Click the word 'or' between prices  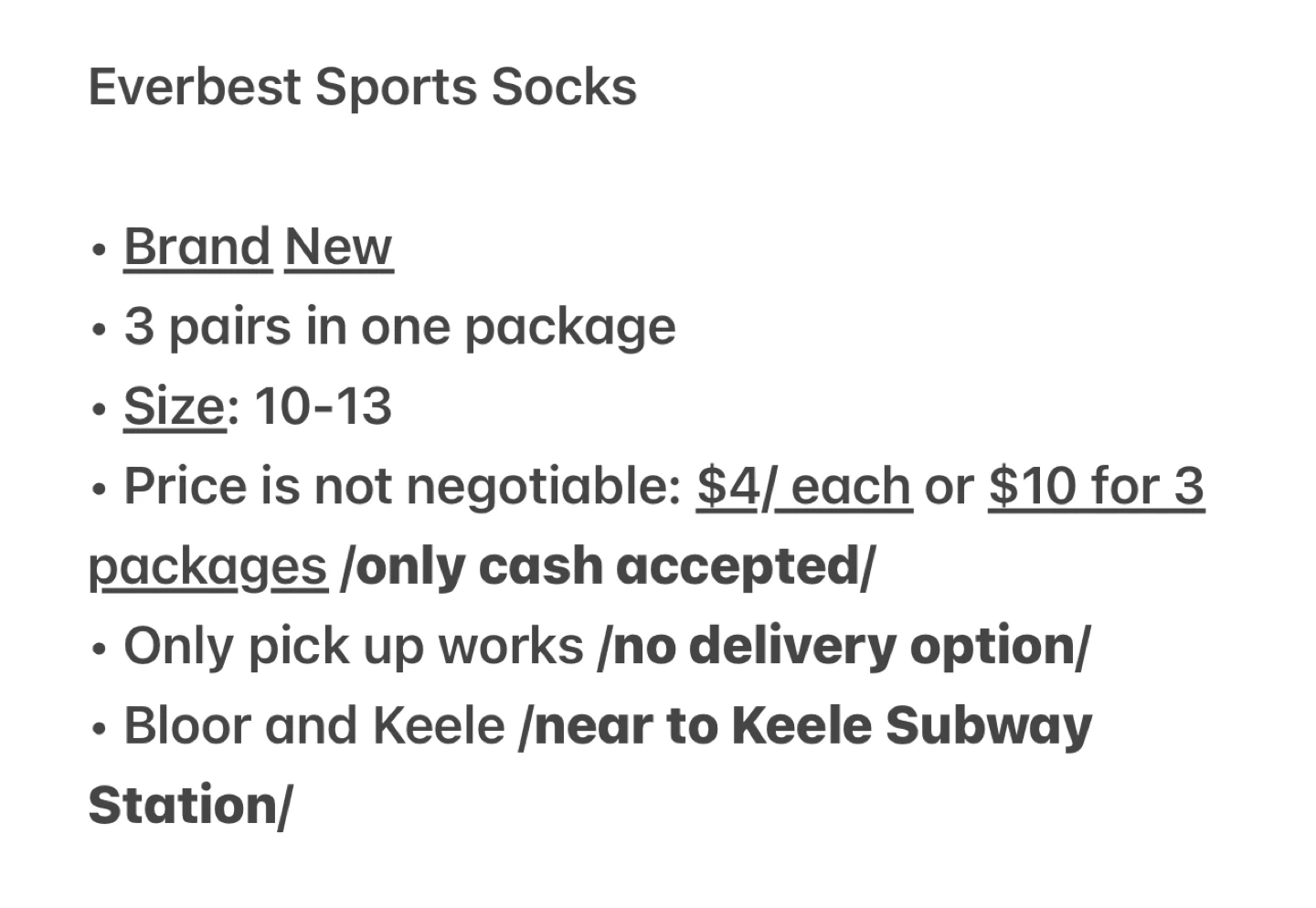pos(950,488)
